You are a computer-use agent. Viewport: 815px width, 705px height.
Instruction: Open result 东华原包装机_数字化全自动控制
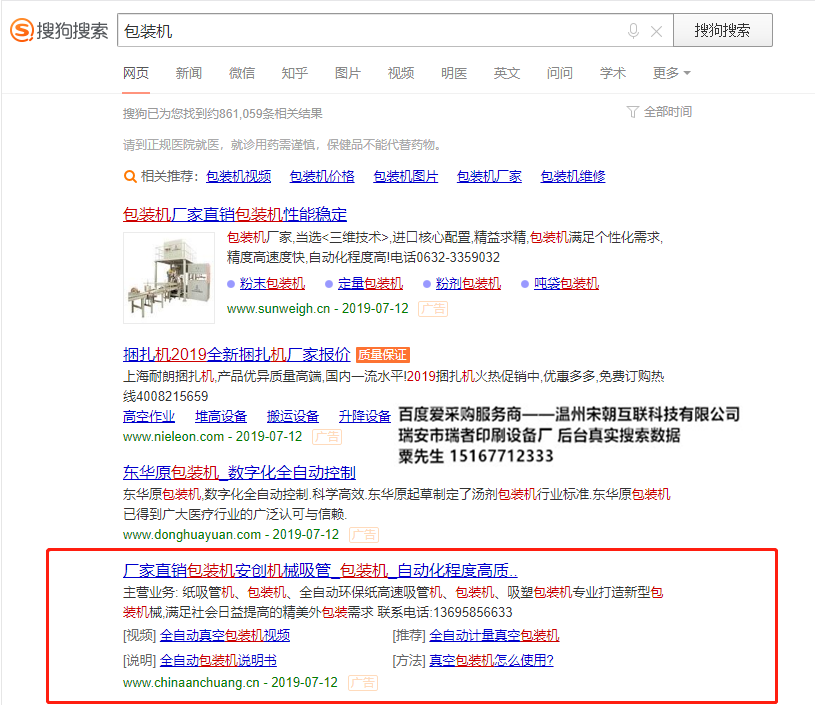[240, 473]
